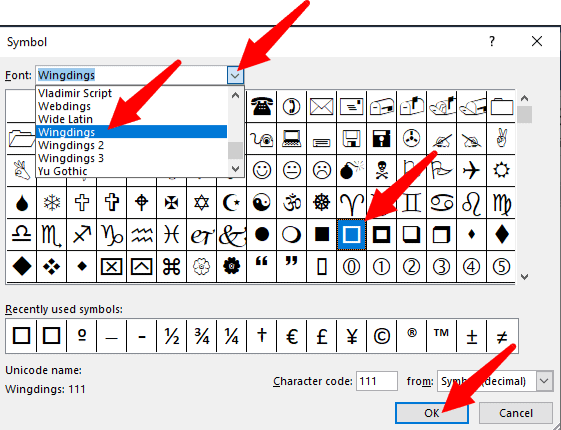Click symbol grid scroll up arrow

tap(525, 98)
